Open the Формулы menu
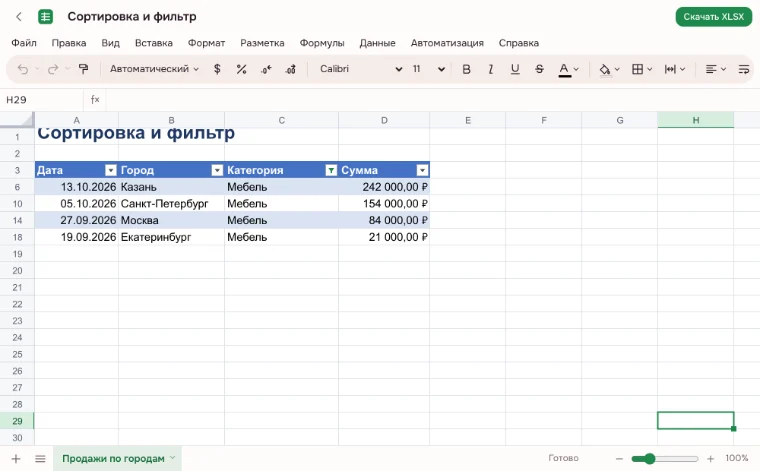Viewport: 760px width, 471px height. (322, 43)
